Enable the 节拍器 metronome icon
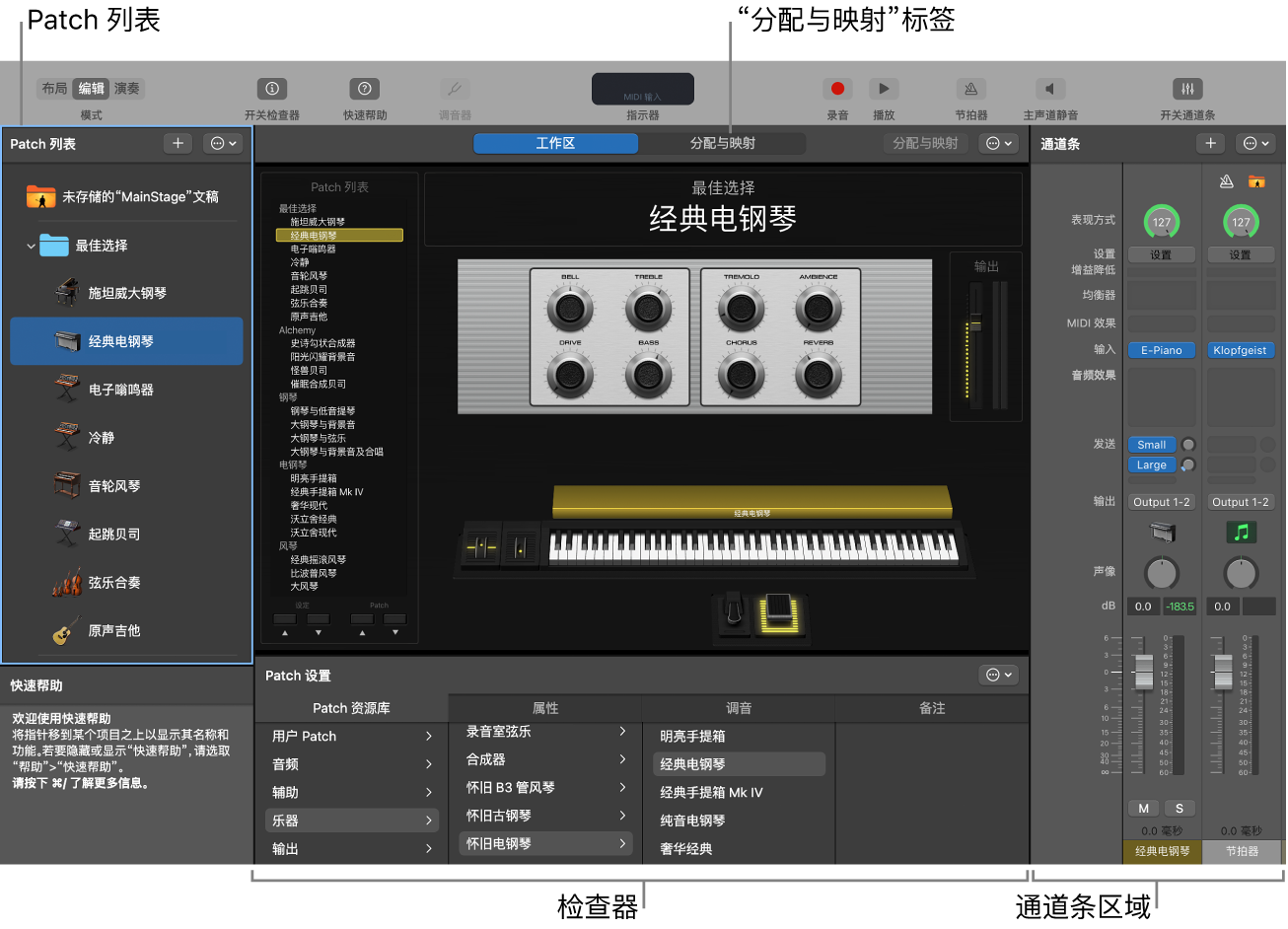The width and height of the screenshot is (1288, 929). tap(970, 88)
